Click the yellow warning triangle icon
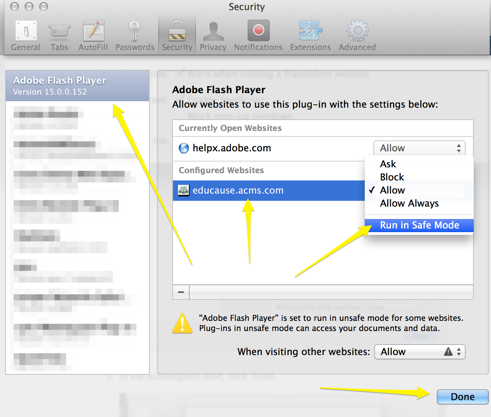The height and width of the screenshot is (417, 491). pyautogui.click(x=182, y=323)
